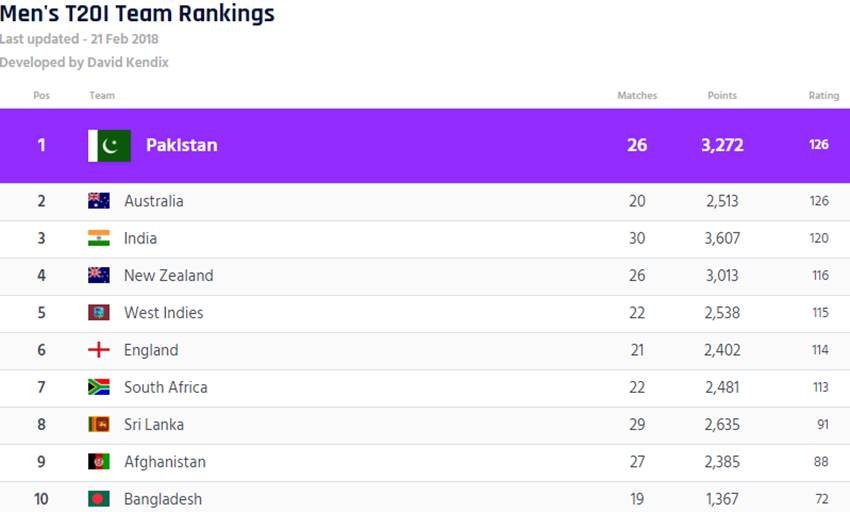Open the Pakistan team name link
The width and height of the screenshot is (850, 512).
click(x=182, y=145)
